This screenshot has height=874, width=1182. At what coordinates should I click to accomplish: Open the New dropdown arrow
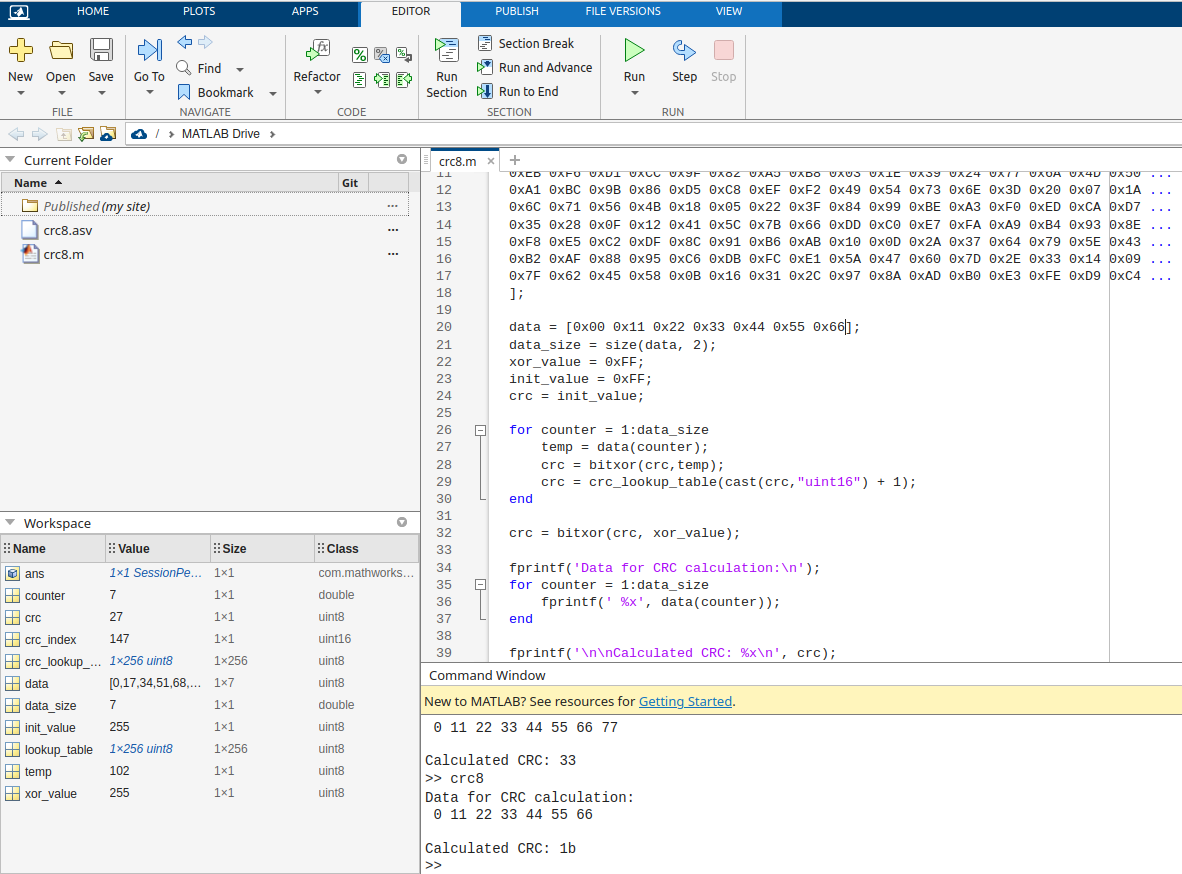pos(20,93)
